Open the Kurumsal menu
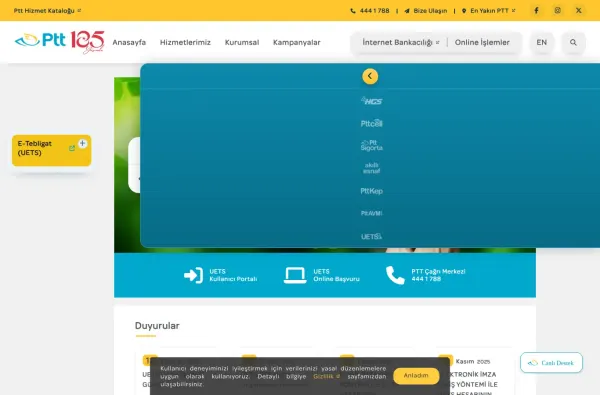Viewport: 600px width, 395px height. coord(242,42)
